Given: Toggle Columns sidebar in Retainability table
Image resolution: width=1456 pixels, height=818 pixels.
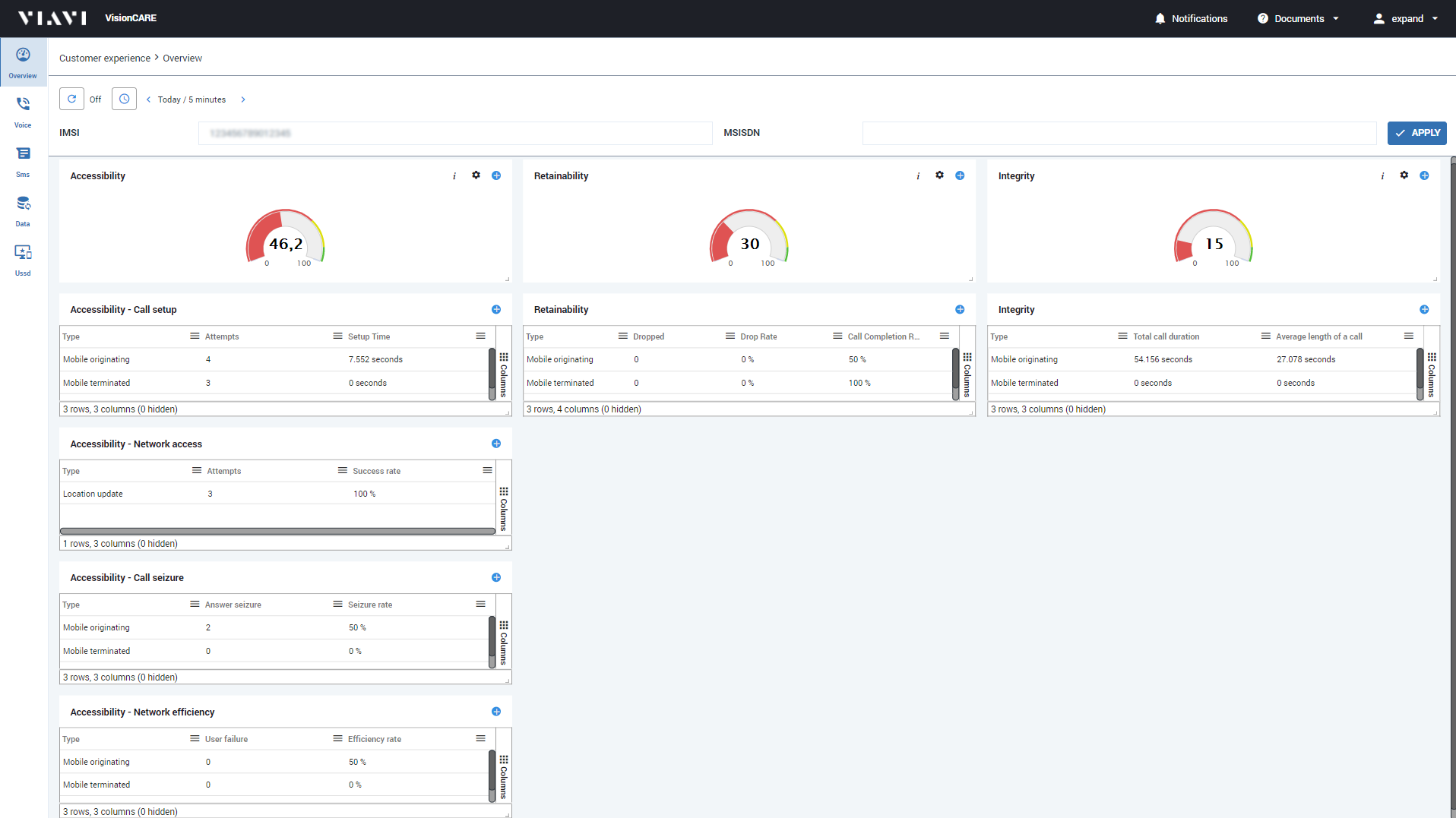Looking at the screenshot, I should pyautogui.click(x=967, y=374).
